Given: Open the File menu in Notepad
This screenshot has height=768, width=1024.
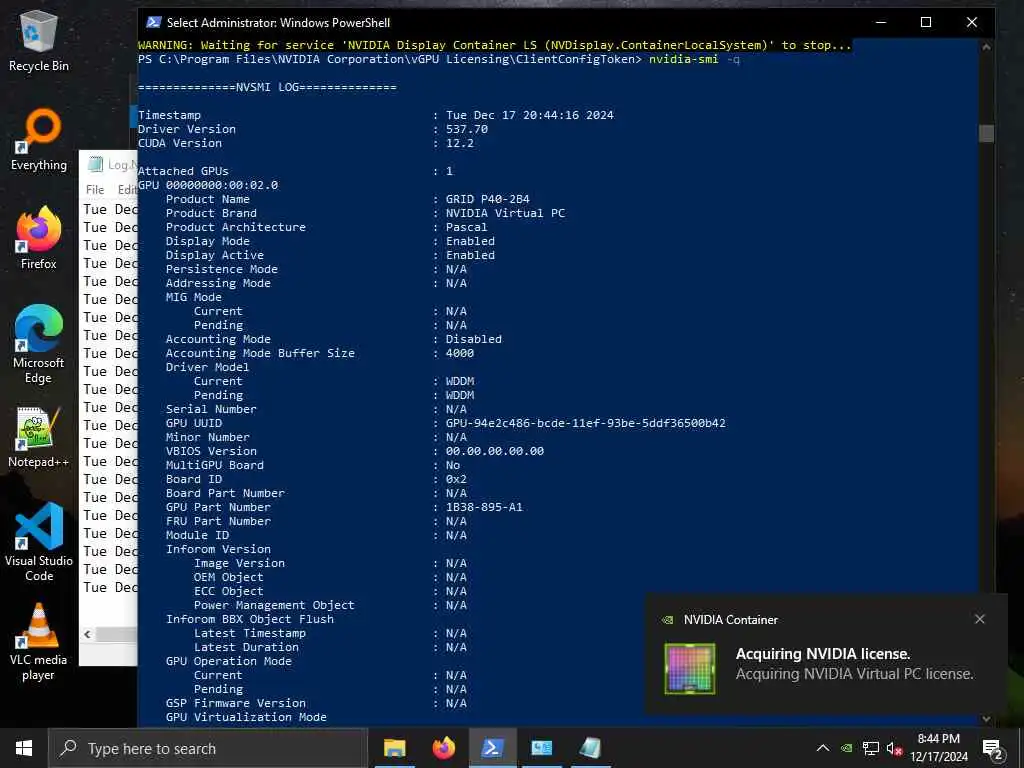Looking at the screenshot, I should click(95, 189).
